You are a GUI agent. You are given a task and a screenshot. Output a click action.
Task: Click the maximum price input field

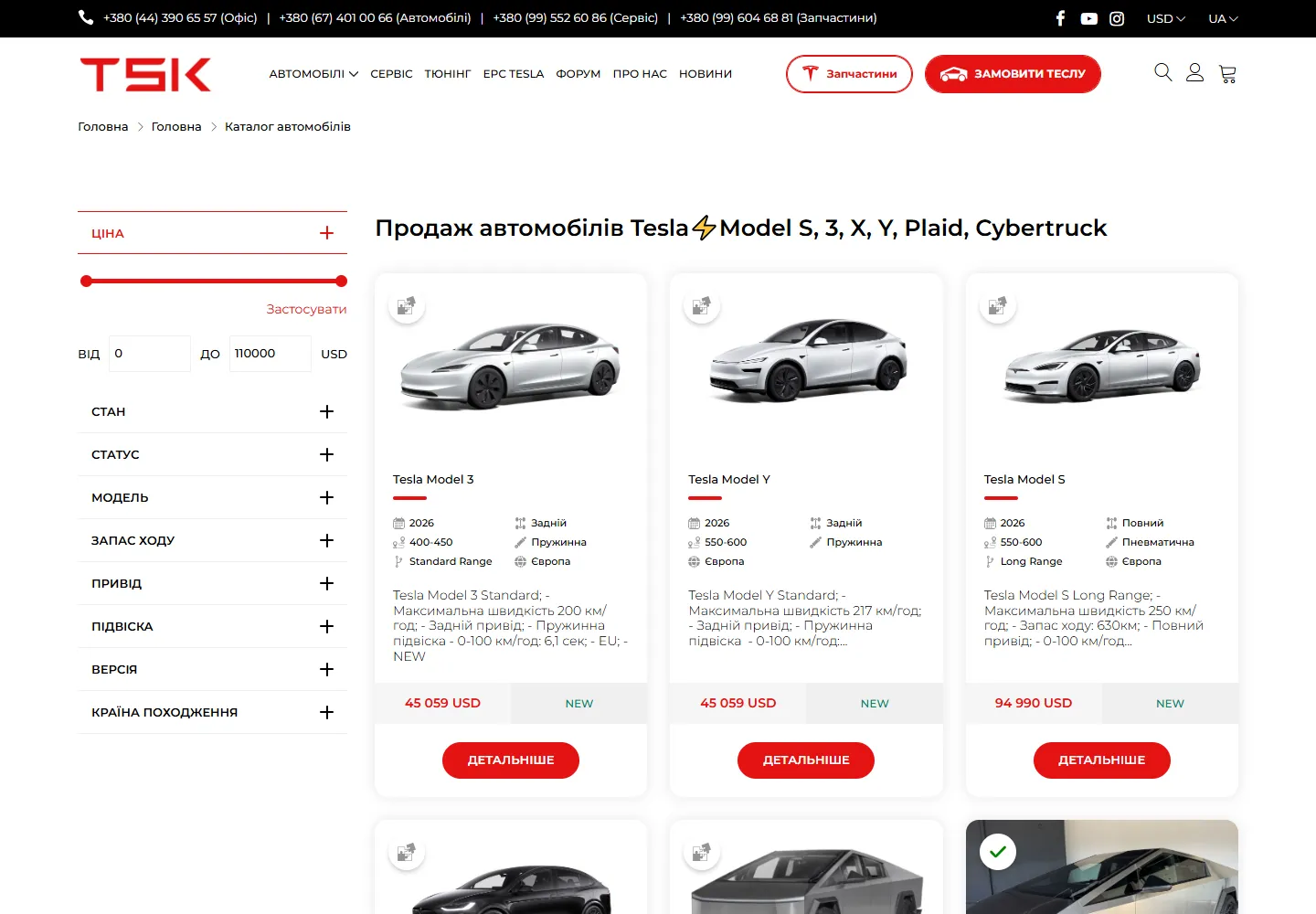point(271,354)
